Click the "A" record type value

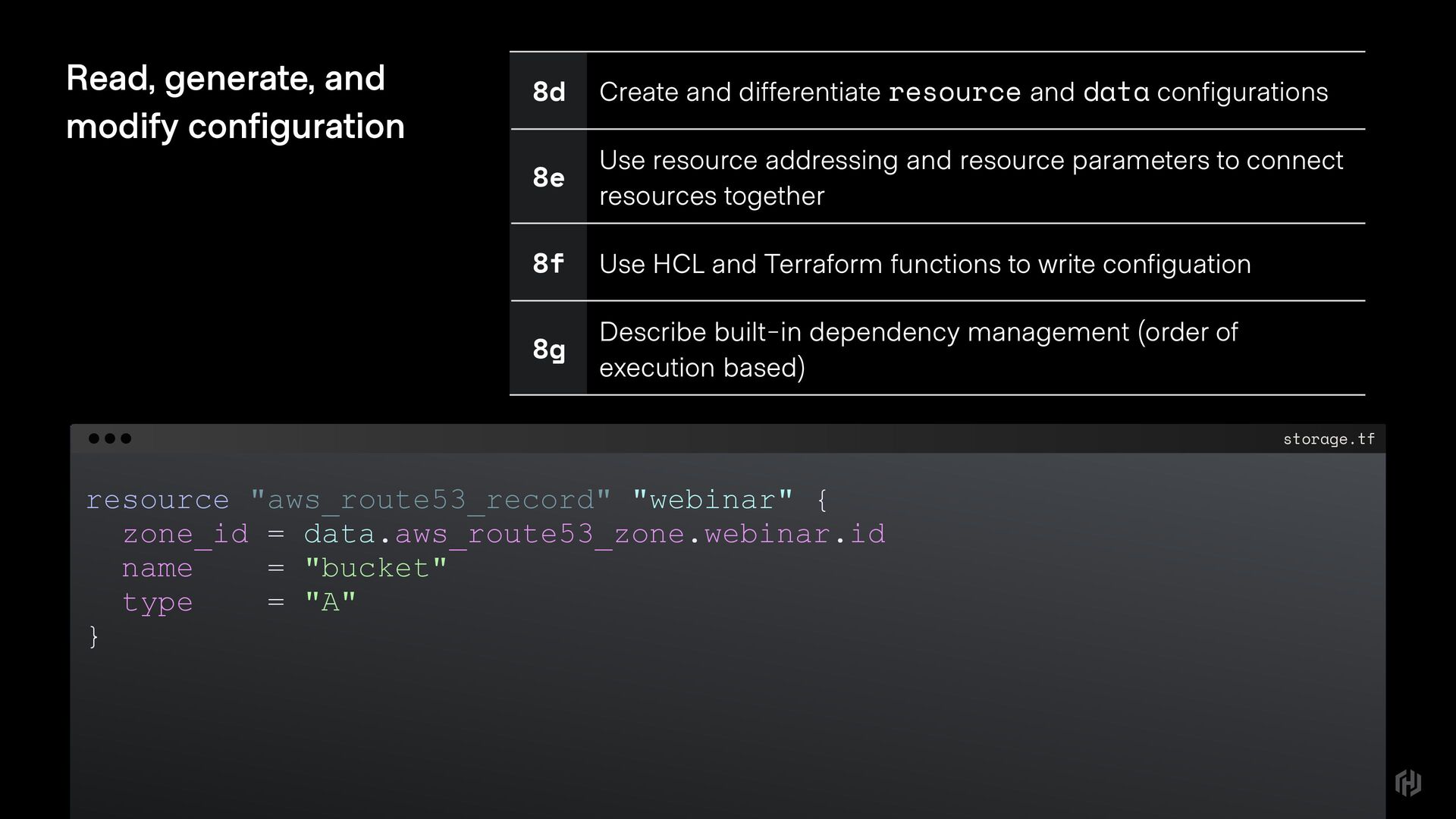pos(330,602)
